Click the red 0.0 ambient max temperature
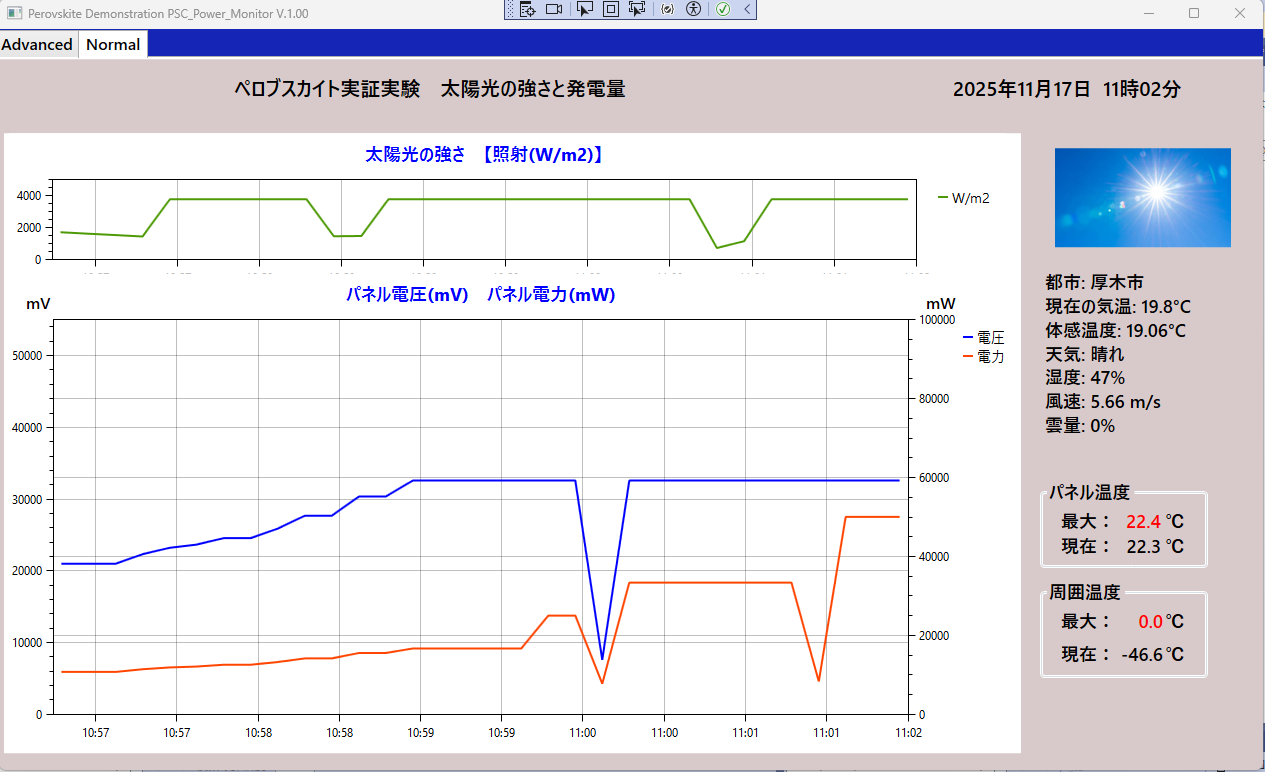Screen dimensions: 1265x772 point(1150,622)
